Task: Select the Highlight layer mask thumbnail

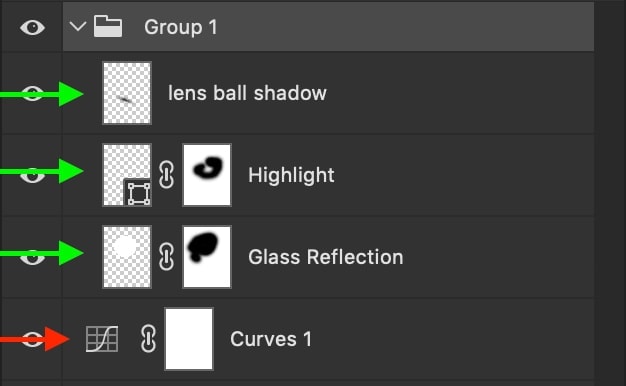Action: click(207, 175)
